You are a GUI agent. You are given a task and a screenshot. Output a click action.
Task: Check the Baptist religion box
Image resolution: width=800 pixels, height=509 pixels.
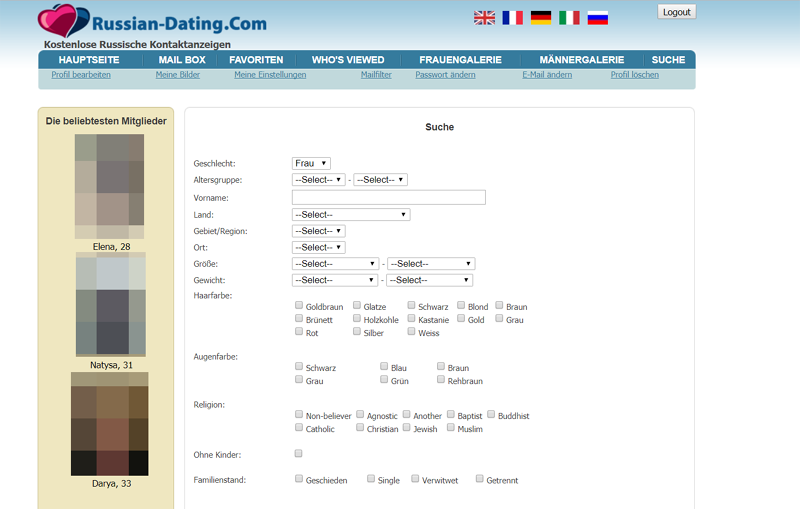click(x=451, y=414)
